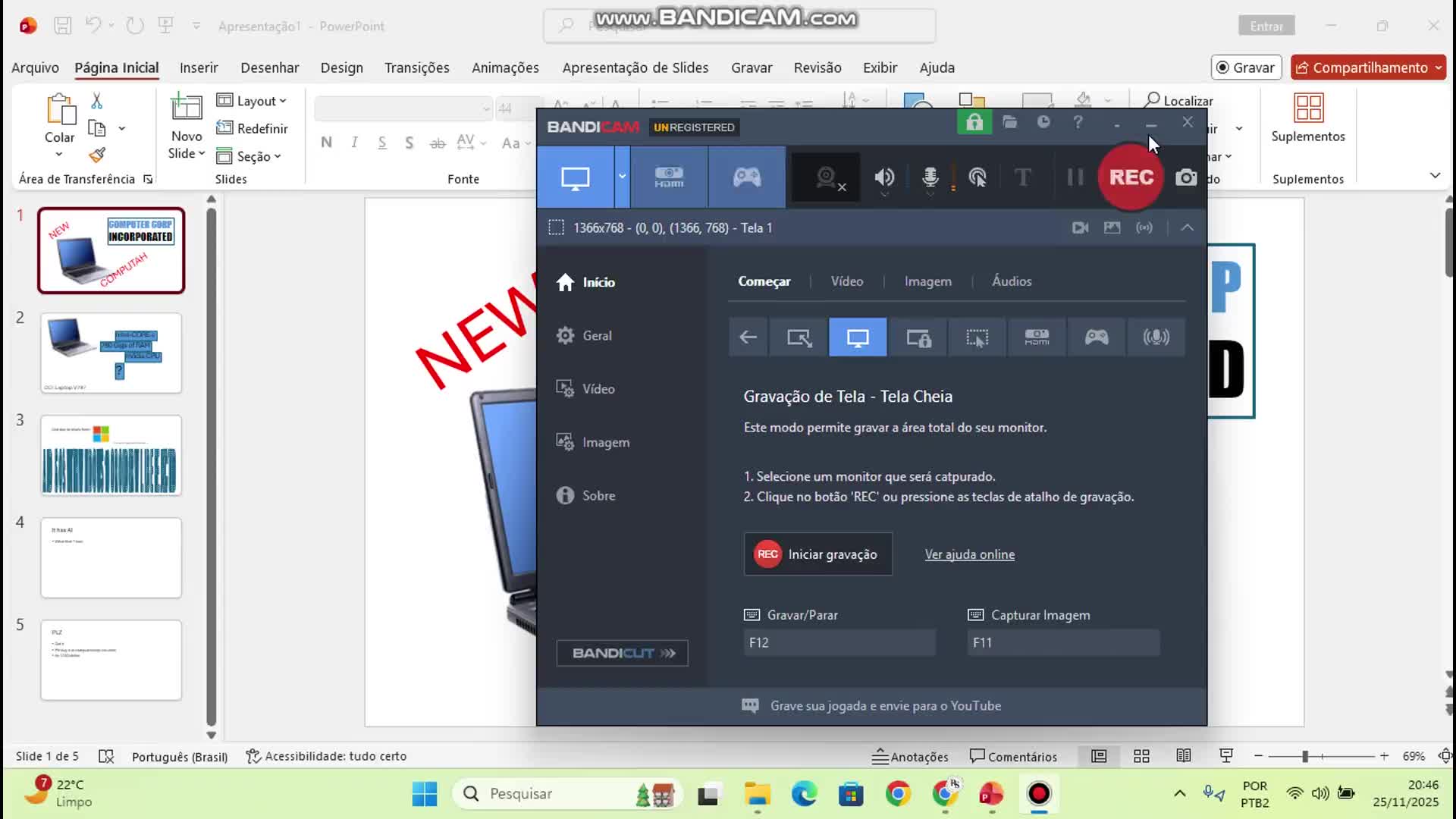1456x819 pixels.
Task: Choose the audio-only recording mode icon
Action: [x=1156, y=337]
